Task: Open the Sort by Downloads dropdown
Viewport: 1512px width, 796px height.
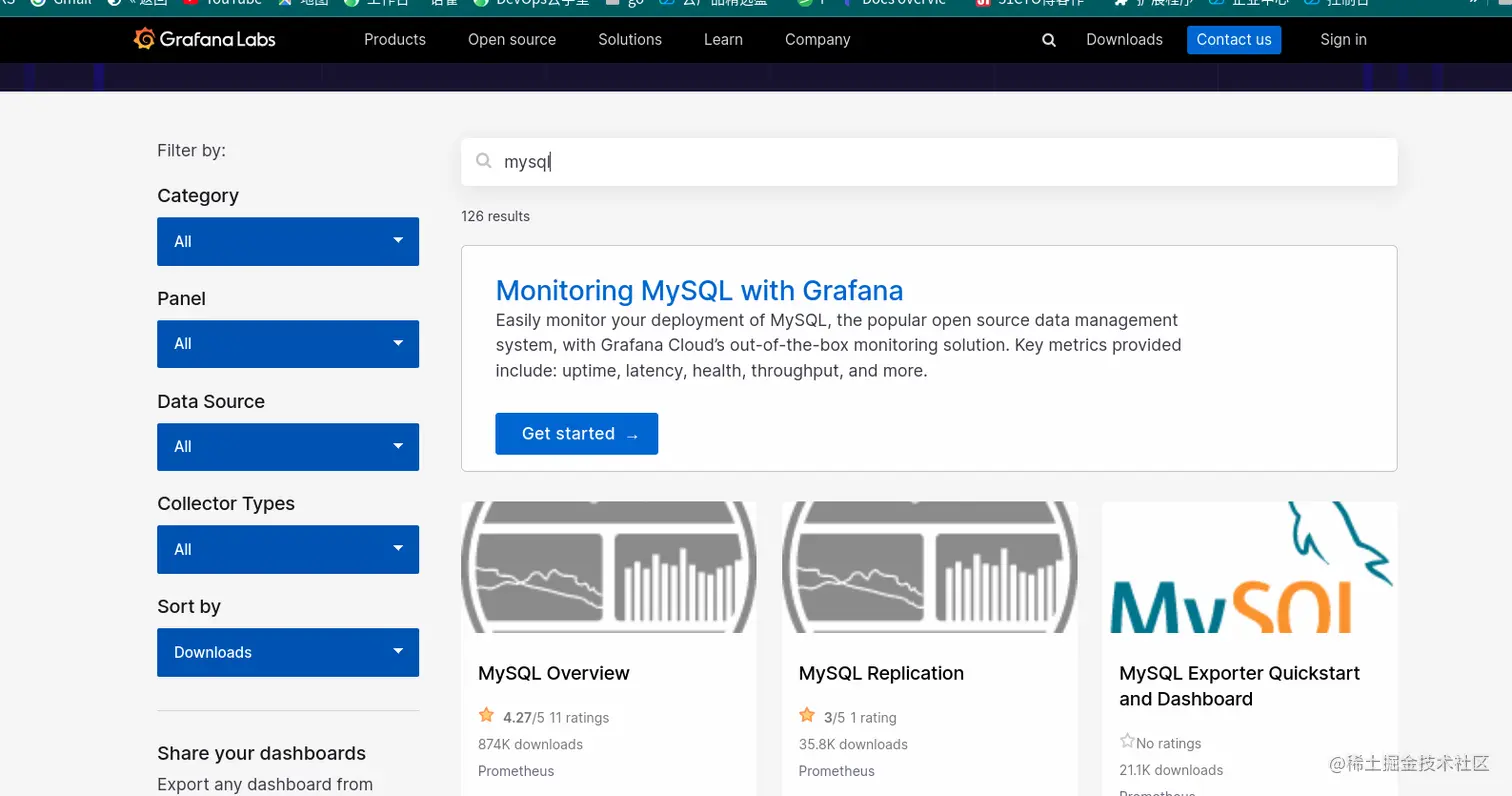Action: click(x=288, y=652)
